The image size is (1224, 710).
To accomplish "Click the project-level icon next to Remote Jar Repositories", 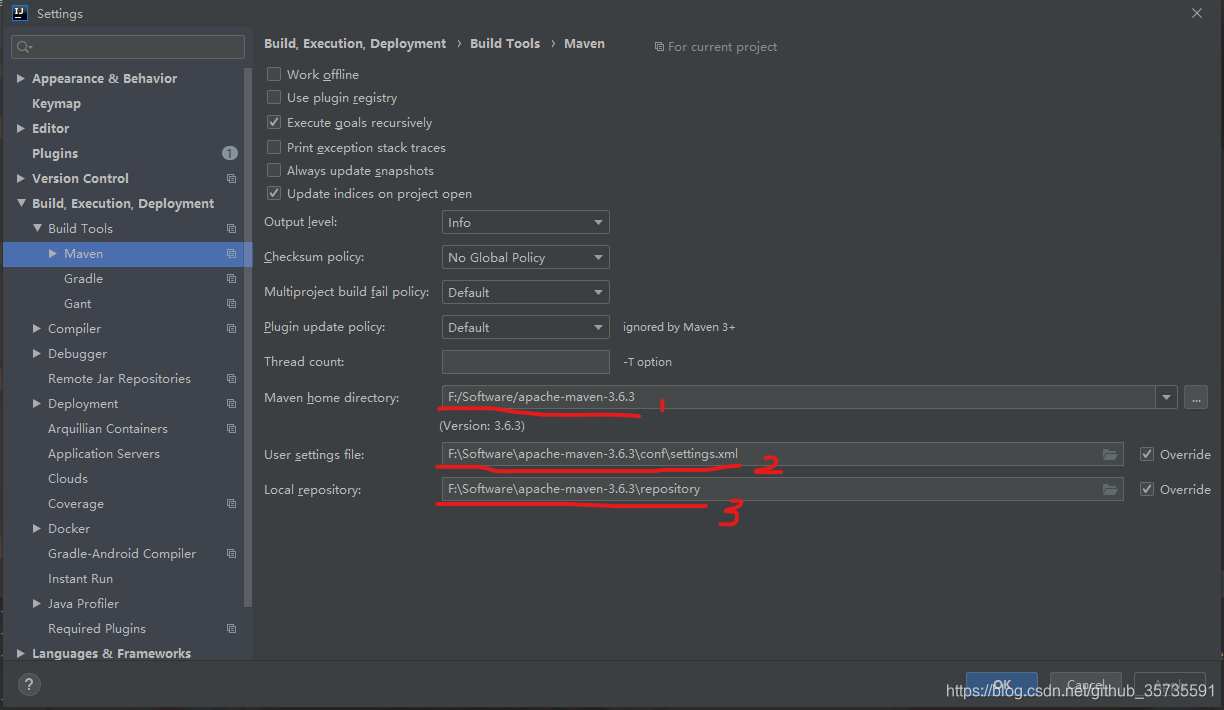I will [x=231, y=379].
